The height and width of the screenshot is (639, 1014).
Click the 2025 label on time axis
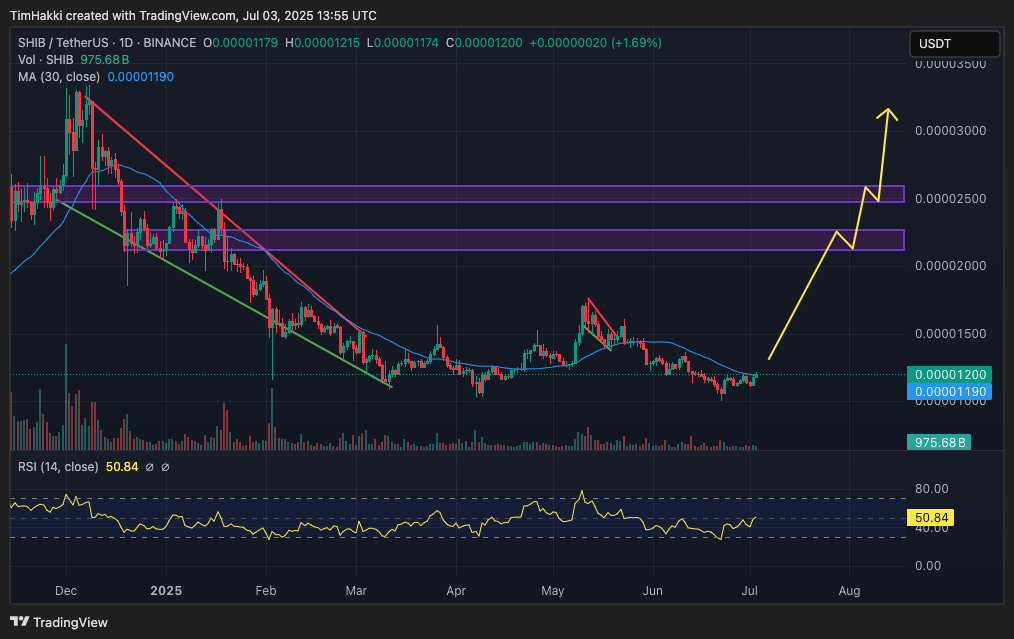[x=165, y=591]
